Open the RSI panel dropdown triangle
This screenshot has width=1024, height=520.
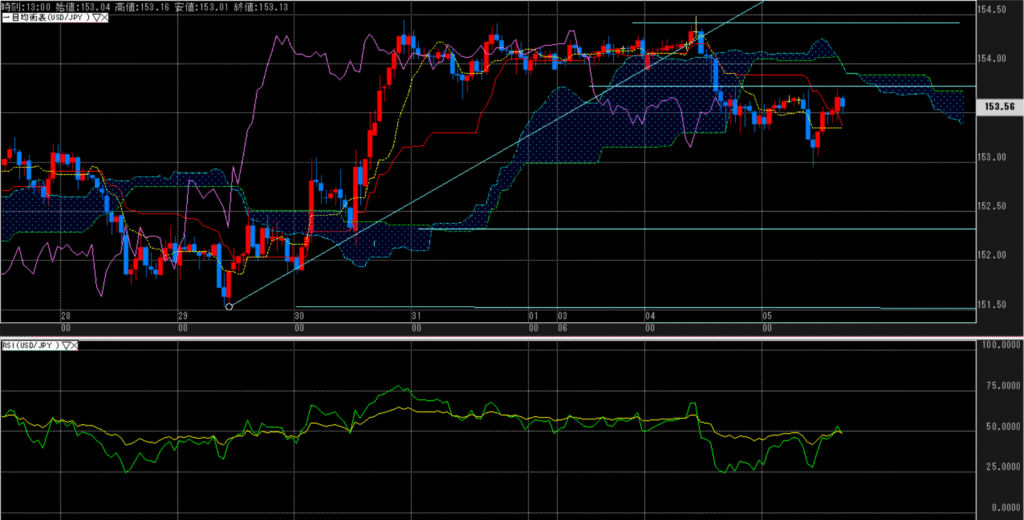pos(66,345)
